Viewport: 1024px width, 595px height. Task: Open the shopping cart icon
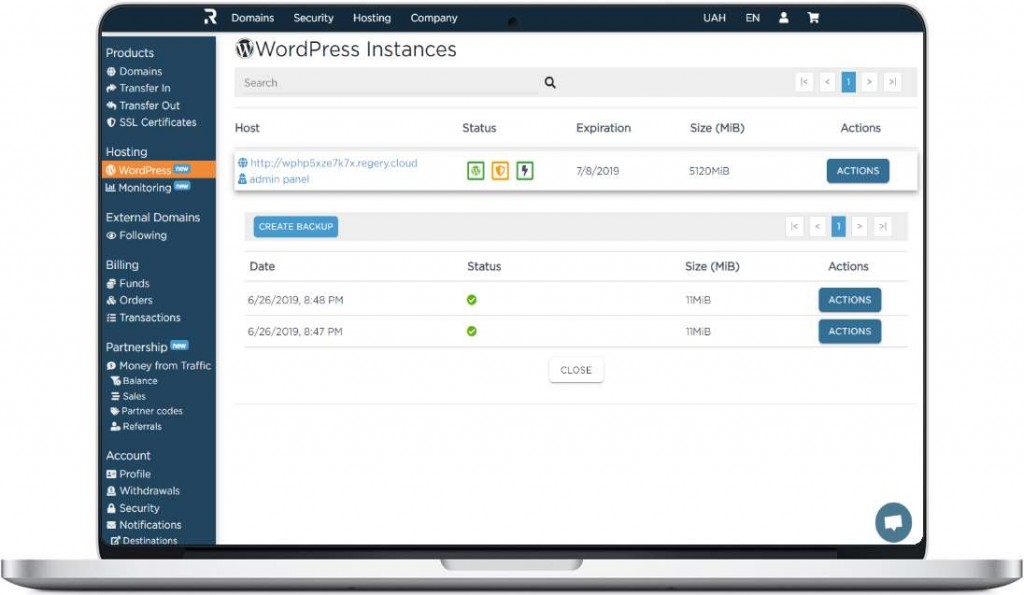tap(813, 18)
